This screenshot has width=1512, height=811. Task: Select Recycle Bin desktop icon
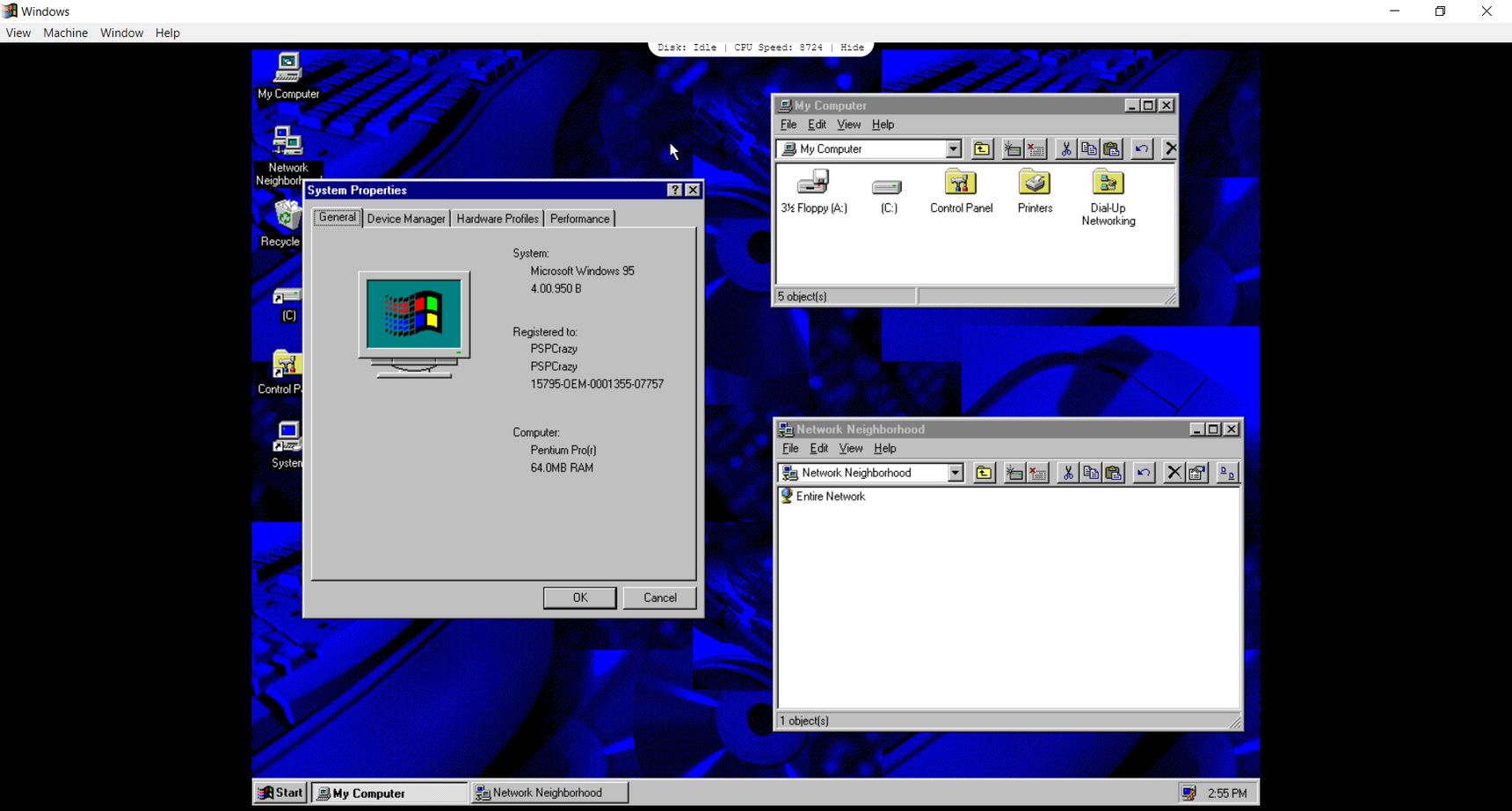pyautogui.click(x=281, y=223)
